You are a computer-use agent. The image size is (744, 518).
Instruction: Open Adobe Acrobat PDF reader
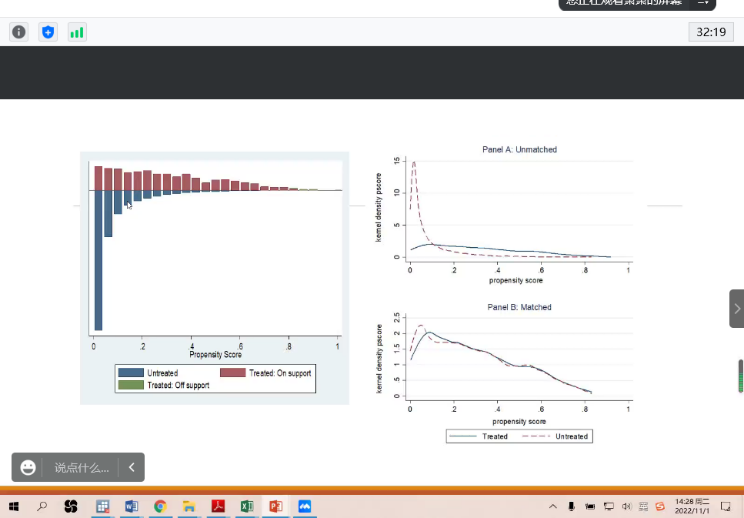click(218, 506)
